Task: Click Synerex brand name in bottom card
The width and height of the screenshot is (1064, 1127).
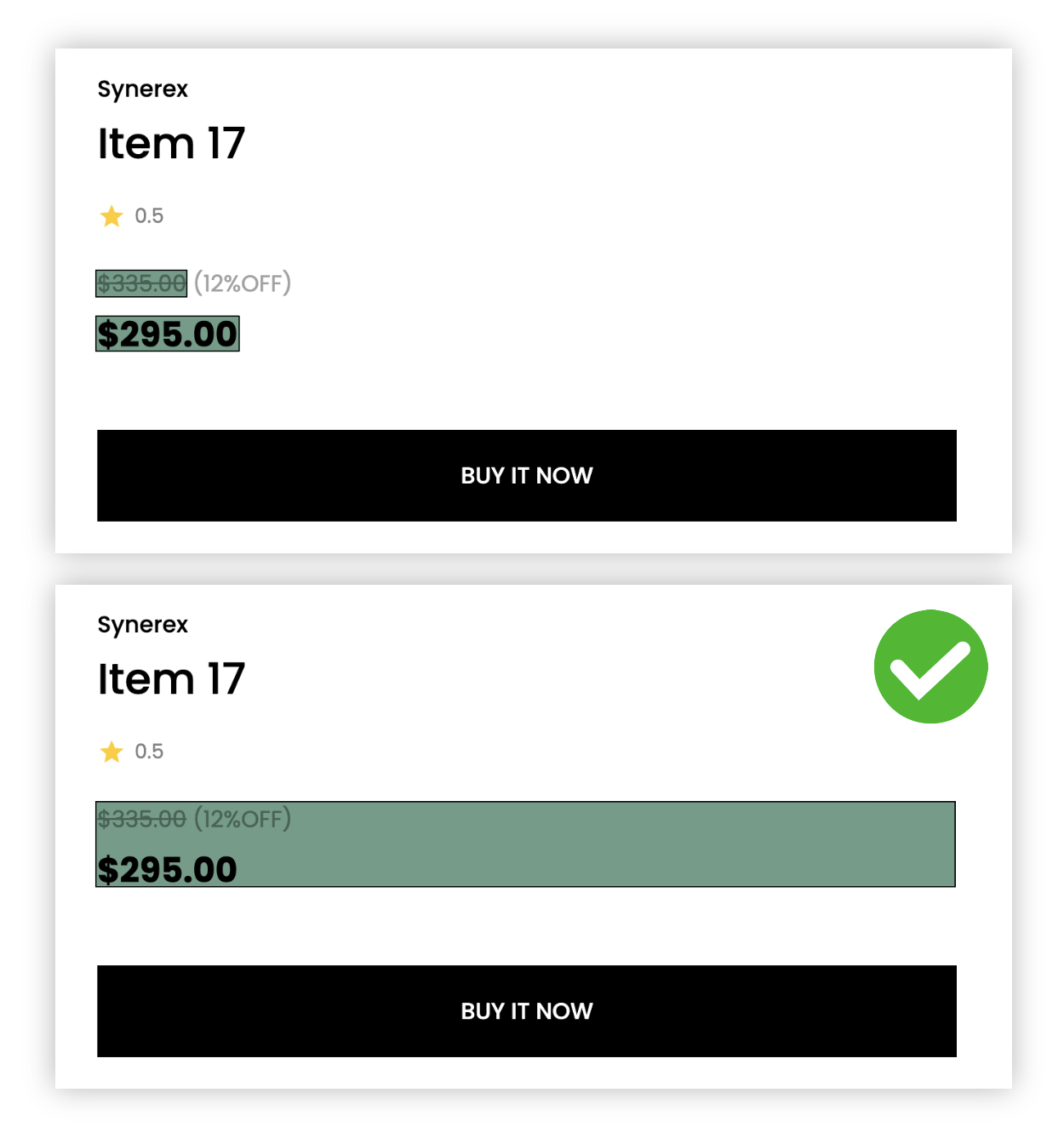Action: 142,625
